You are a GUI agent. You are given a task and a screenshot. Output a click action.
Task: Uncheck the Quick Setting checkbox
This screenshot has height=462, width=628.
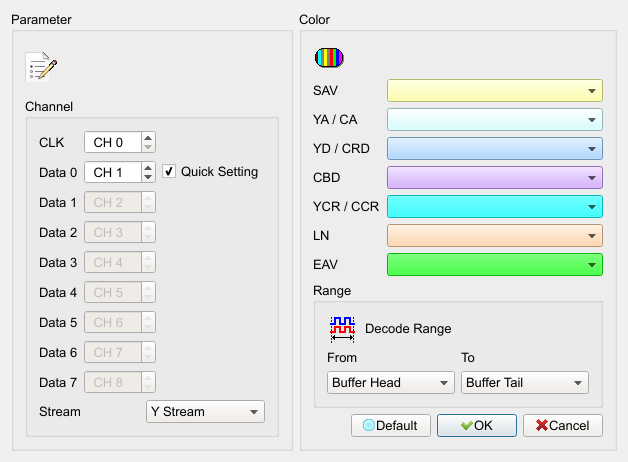pos(169,172)
